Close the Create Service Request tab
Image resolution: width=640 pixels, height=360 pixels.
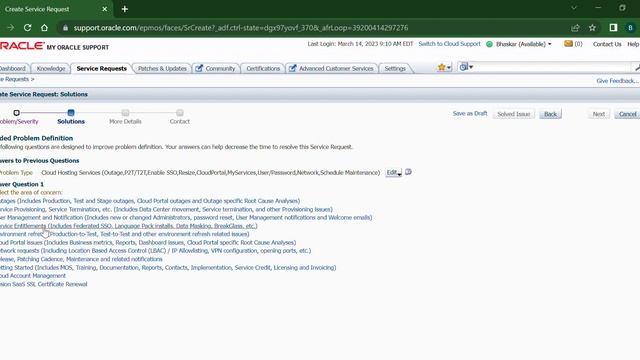click(104, 9)
